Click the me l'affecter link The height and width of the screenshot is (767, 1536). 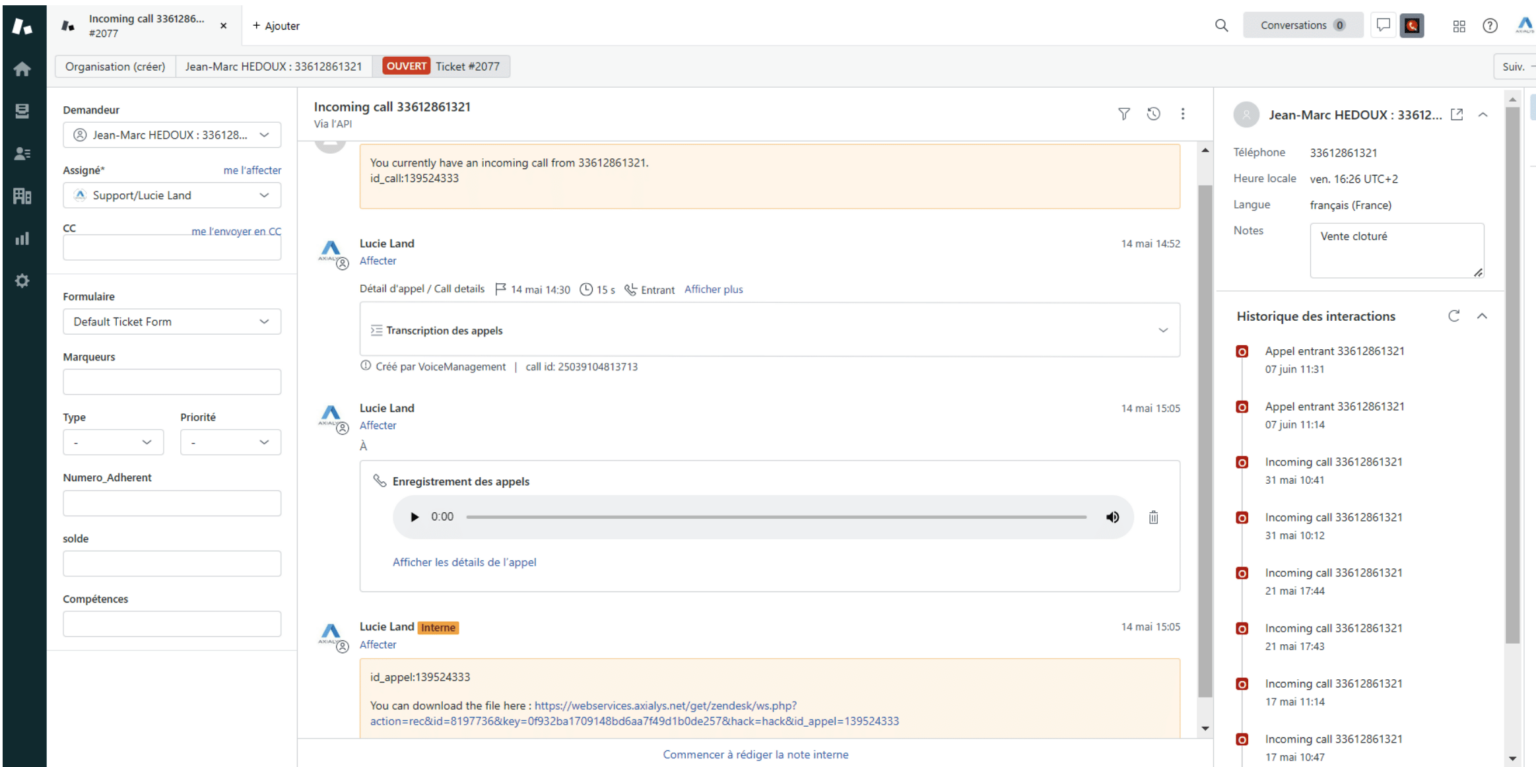[x=252, y=170]
